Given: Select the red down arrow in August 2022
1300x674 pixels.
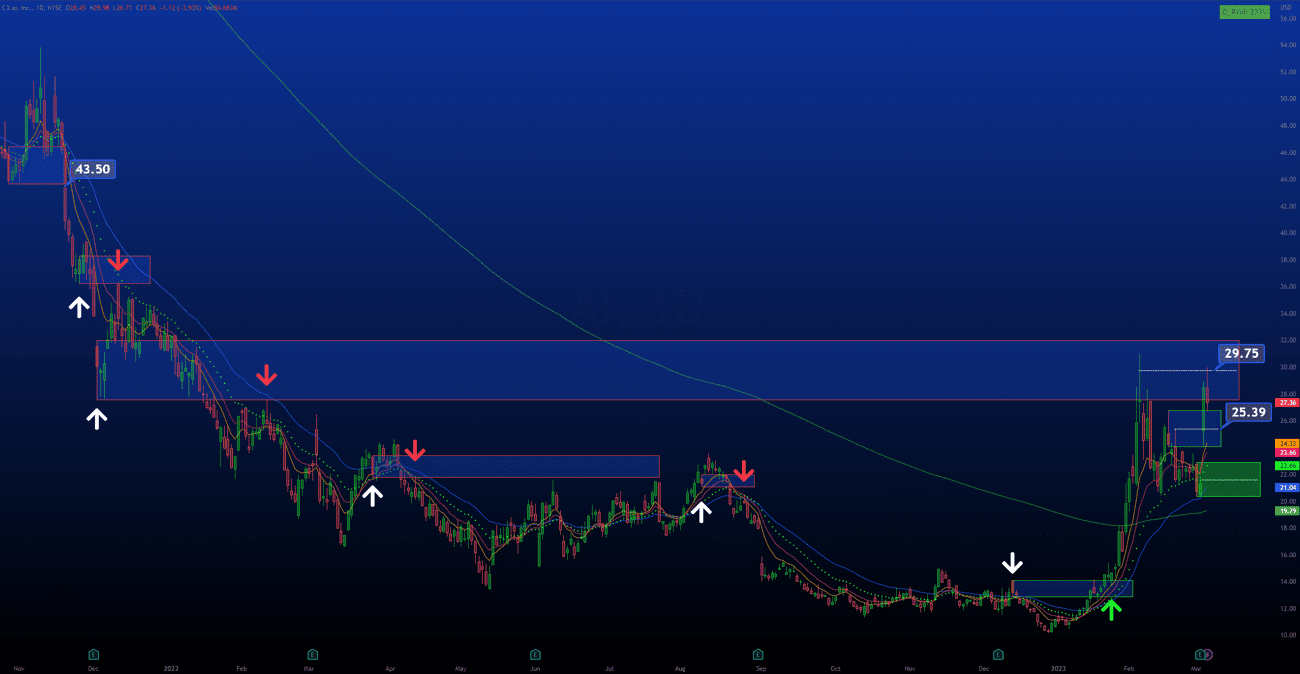Looking at the screenshot, I should click(x=743, y=471).
